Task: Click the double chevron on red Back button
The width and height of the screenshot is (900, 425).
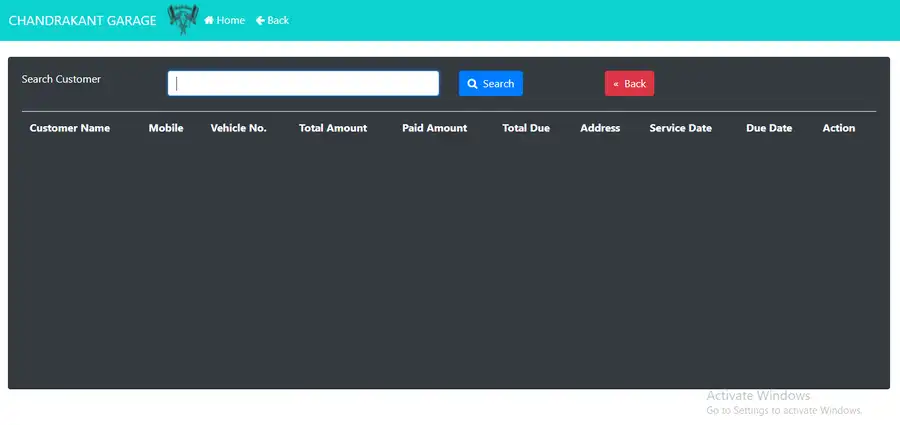Action: (616, 84)
